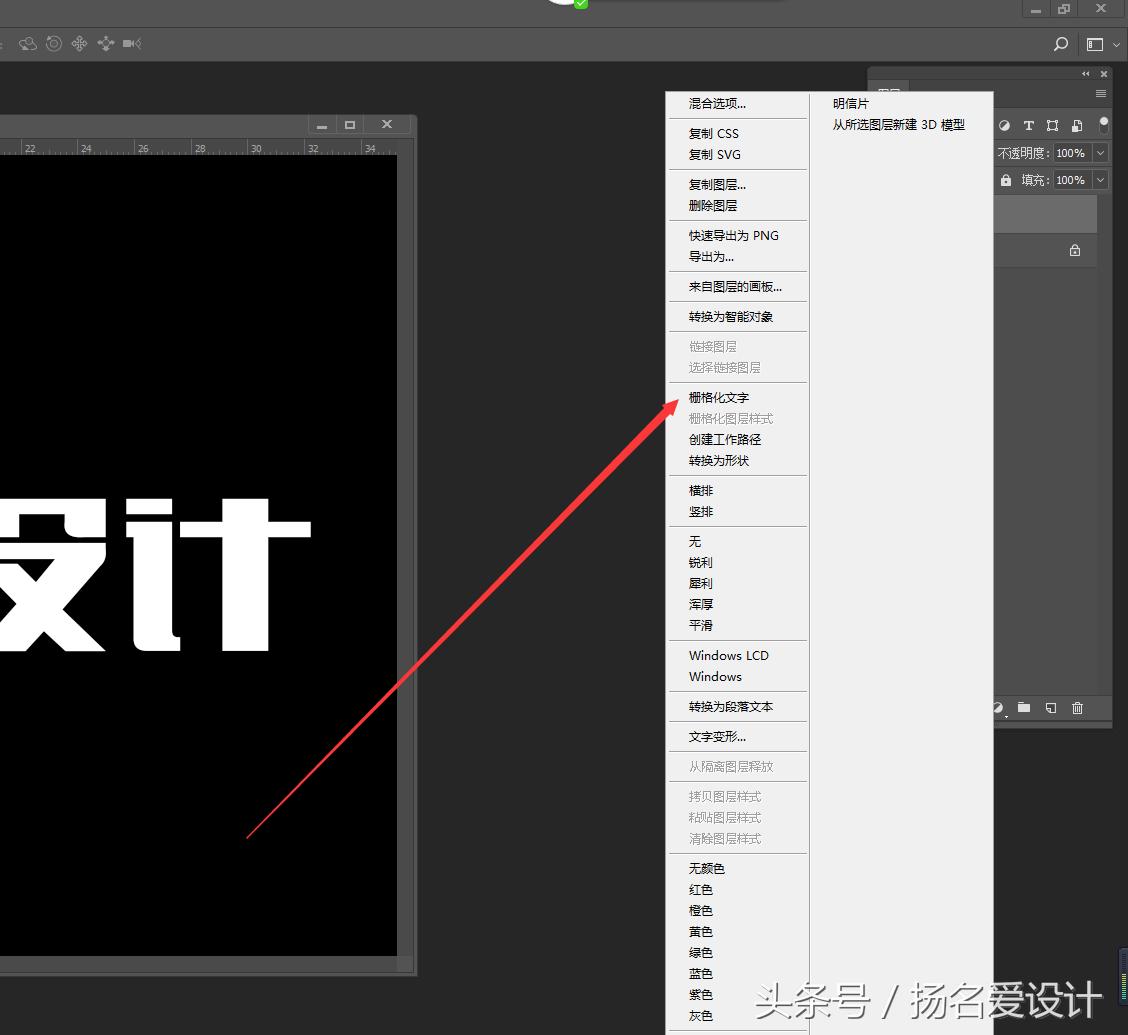Assign 红色 as the layer color
The width and height of the screenshot is (1128, 1035).
point(700,889)
